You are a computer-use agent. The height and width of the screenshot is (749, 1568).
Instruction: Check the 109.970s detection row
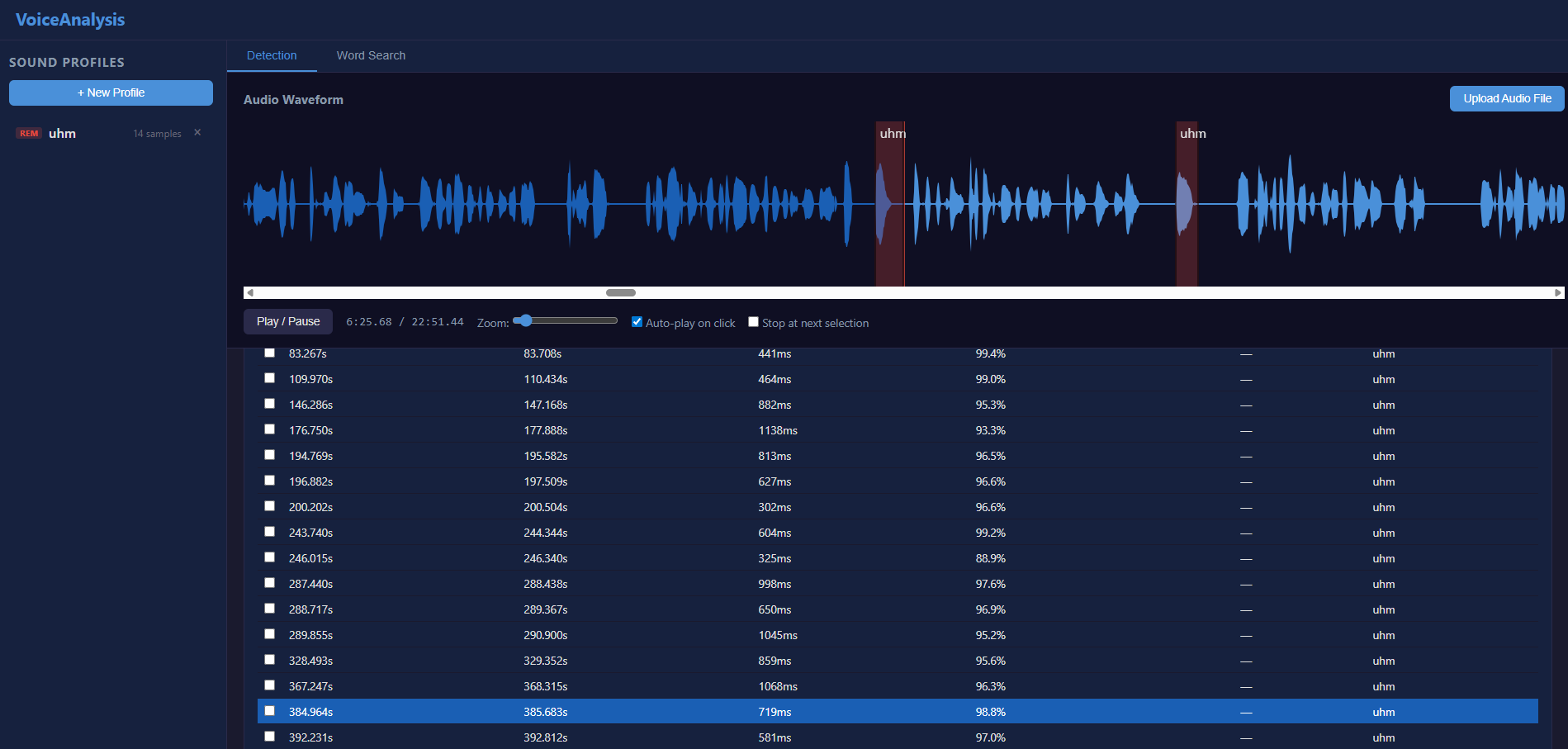pos(269,378)
